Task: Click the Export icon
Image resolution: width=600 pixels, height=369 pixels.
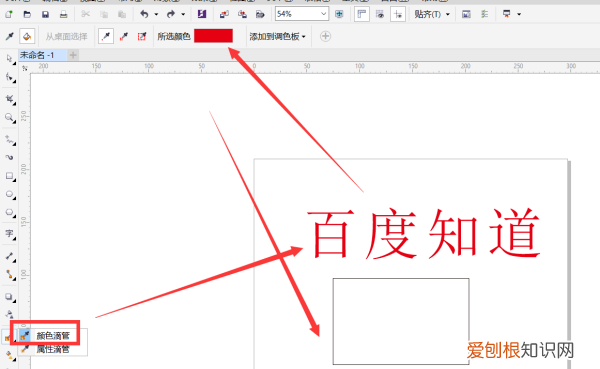Action: pos(242,15)
